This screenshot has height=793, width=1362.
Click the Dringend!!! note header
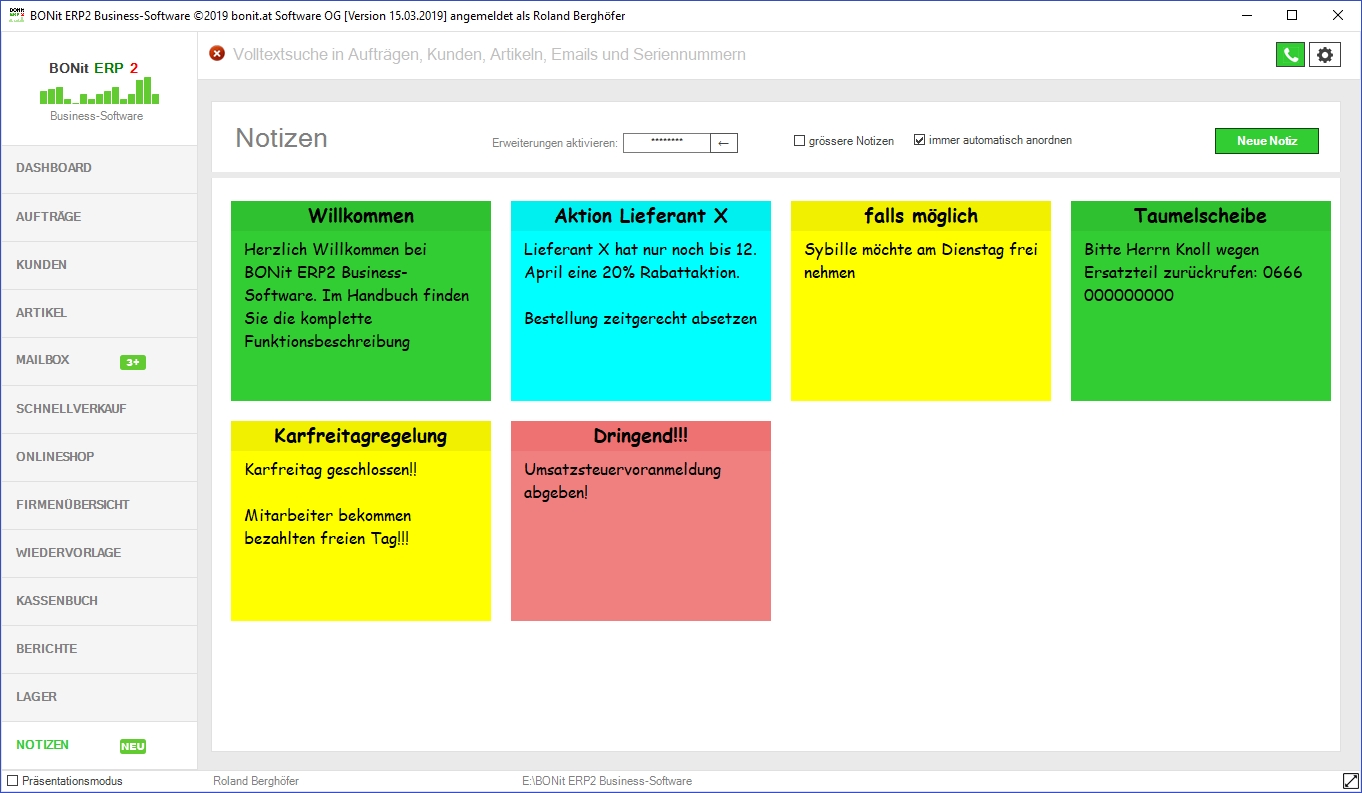(x=641, y=436)
